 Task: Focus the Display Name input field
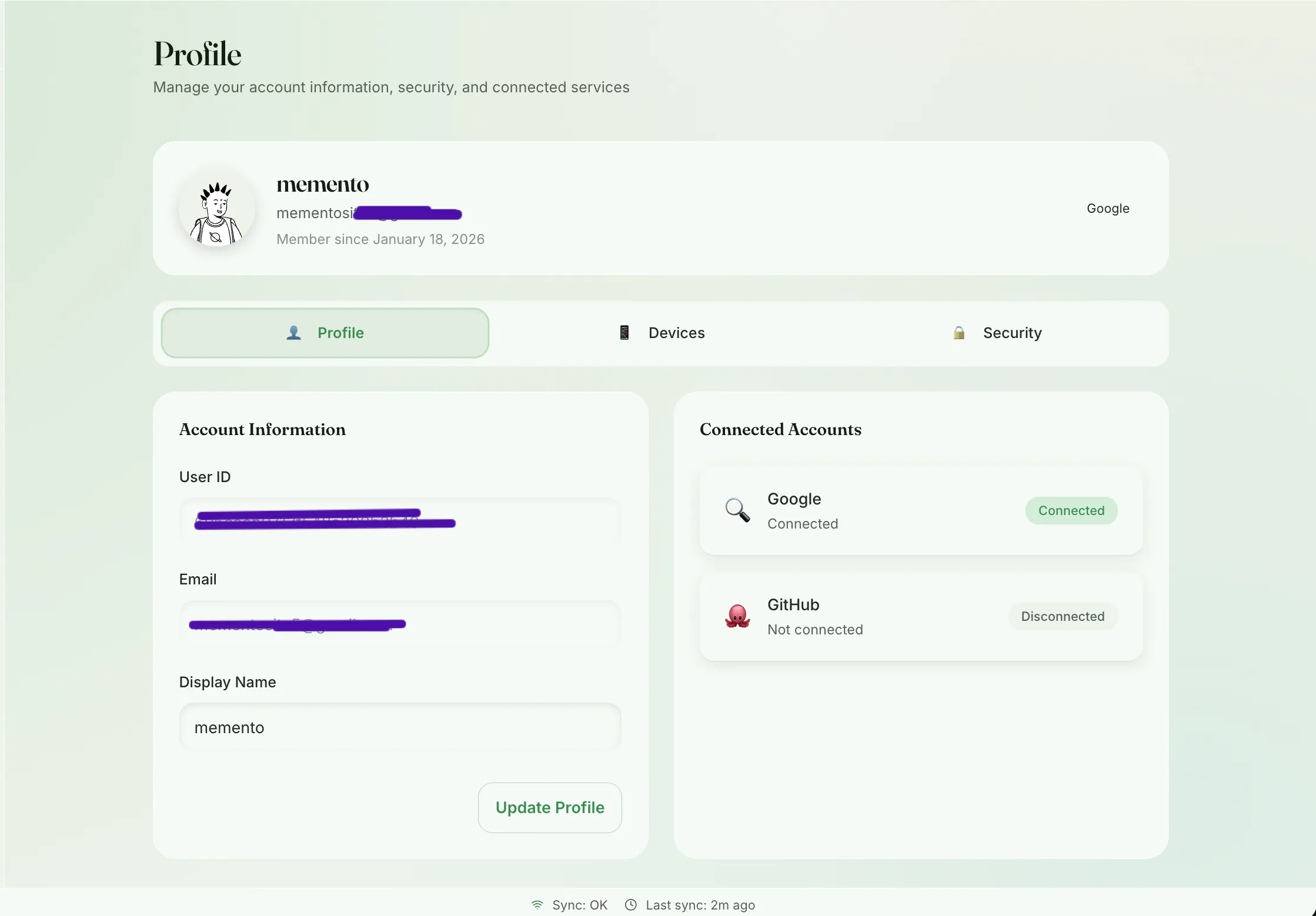click(400, 727)
